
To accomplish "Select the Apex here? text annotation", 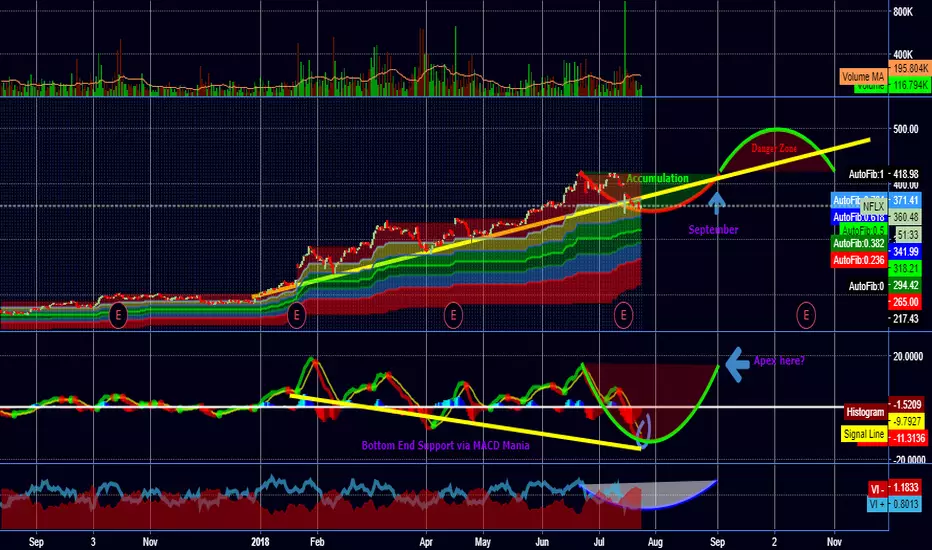I will [779, 360].
